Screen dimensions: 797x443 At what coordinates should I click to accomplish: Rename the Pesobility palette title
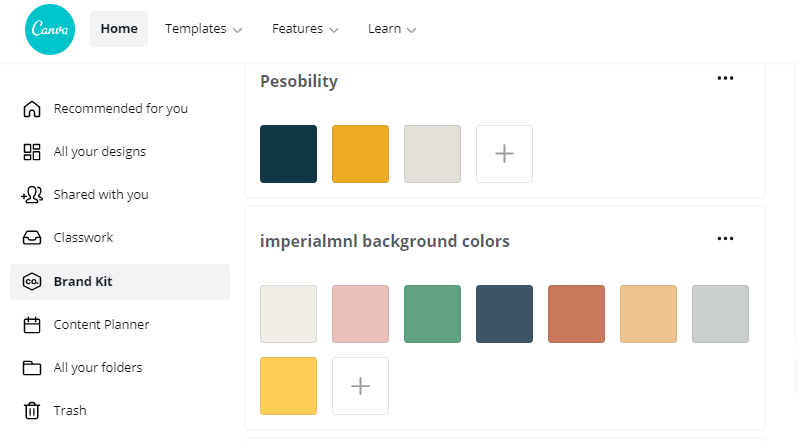299,81
